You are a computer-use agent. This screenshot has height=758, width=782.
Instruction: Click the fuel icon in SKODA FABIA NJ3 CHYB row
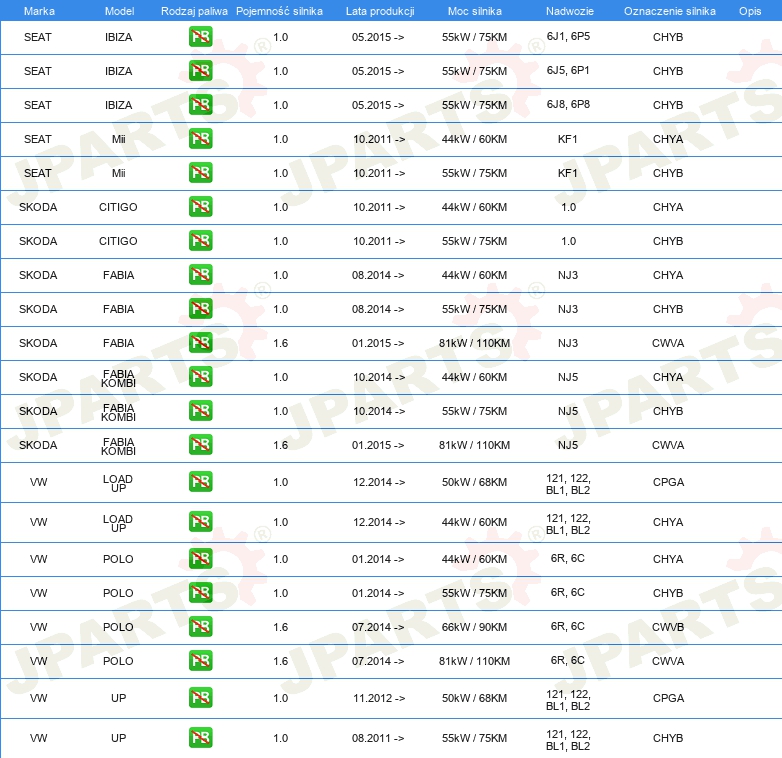pos(200,309)
